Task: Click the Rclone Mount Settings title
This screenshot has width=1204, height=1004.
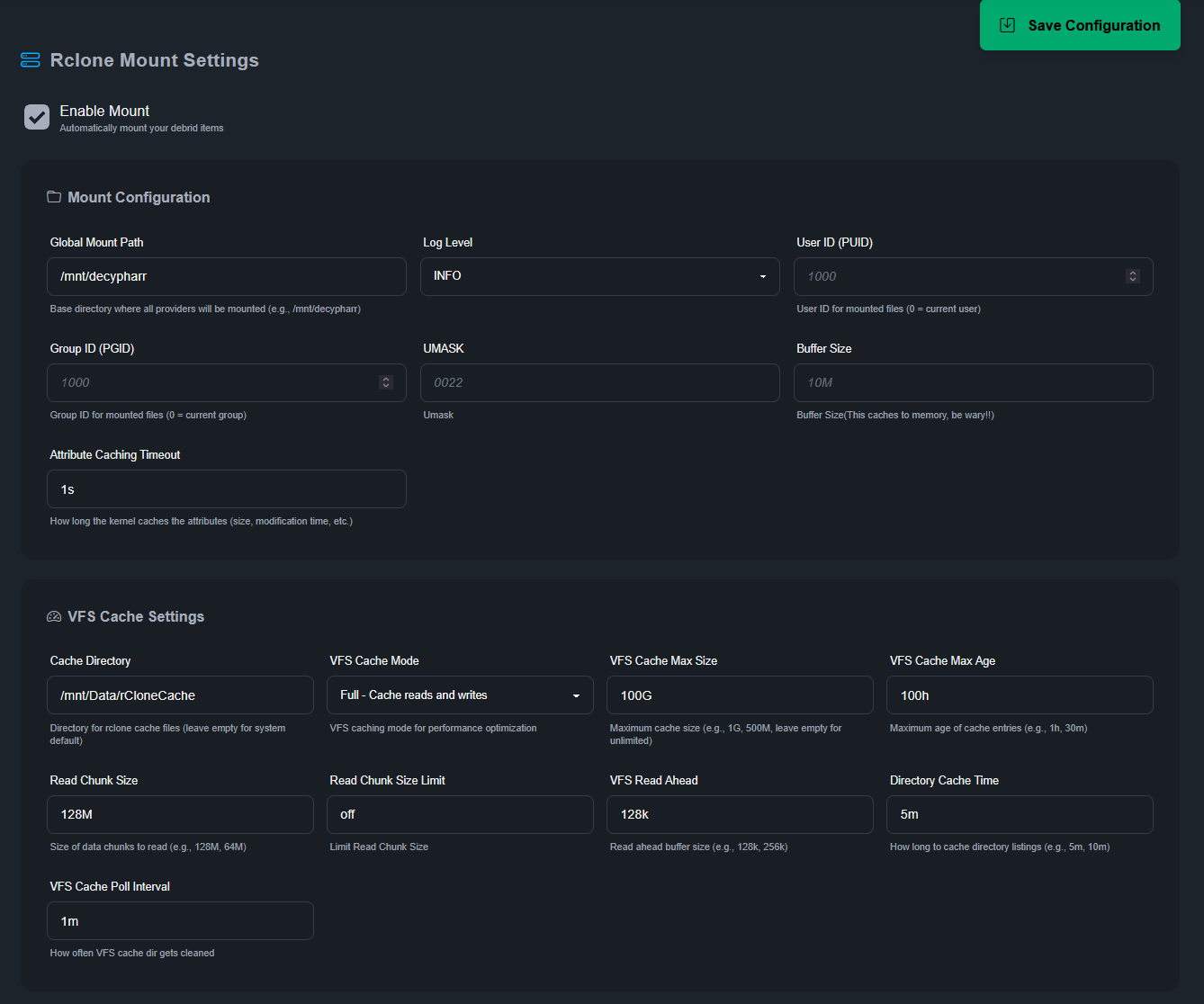Action: click(x=154, y=60)
